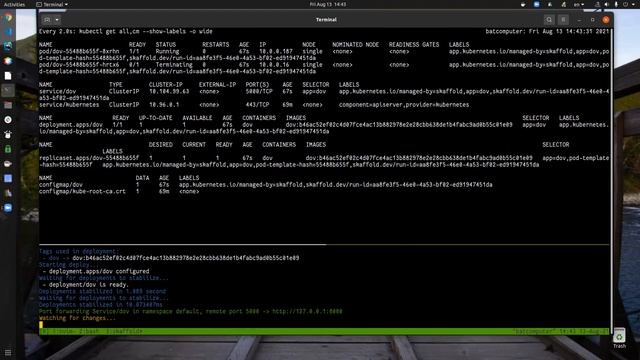Click the cluster IP 10.104.99.63

click(x=169, y=91)
